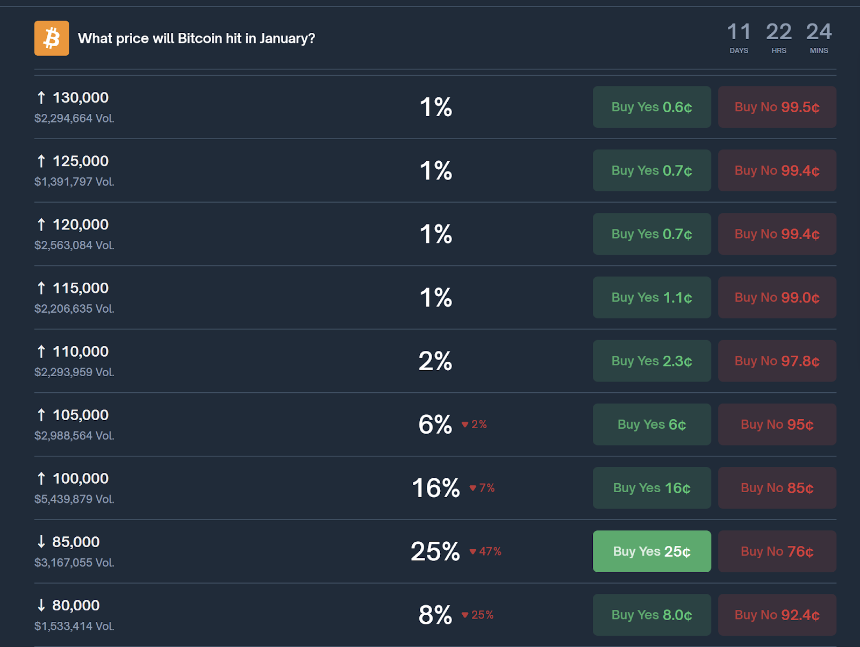Buy No at 95¢ for 105,000
The image size is (860, 647).
coord(777,424)
